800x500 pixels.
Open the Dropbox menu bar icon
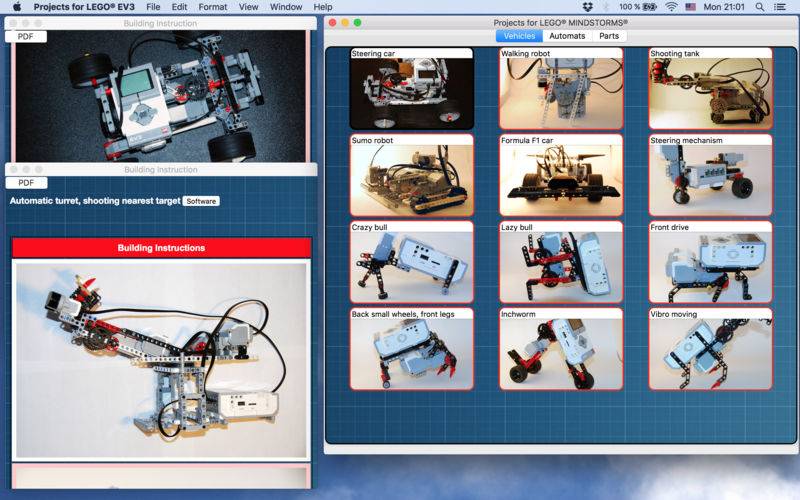click(587, 7)
